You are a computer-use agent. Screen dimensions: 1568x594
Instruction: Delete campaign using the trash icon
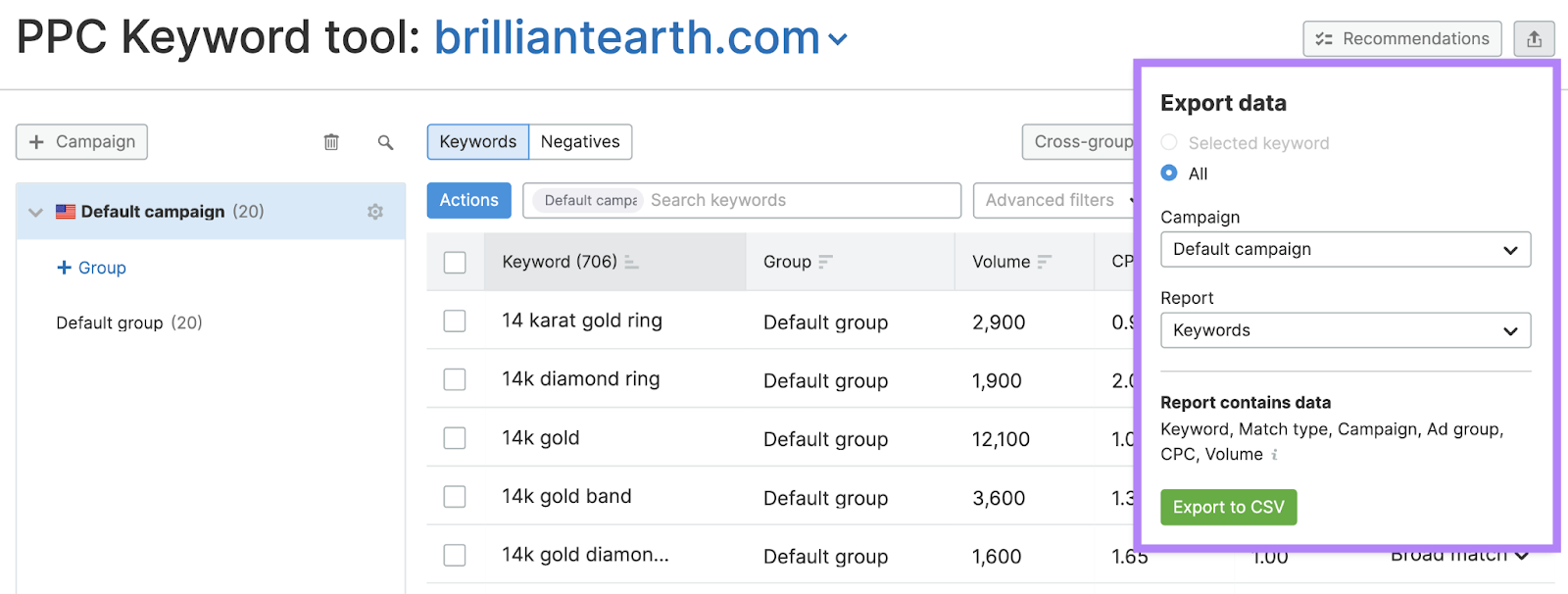(x=331, y=142)
